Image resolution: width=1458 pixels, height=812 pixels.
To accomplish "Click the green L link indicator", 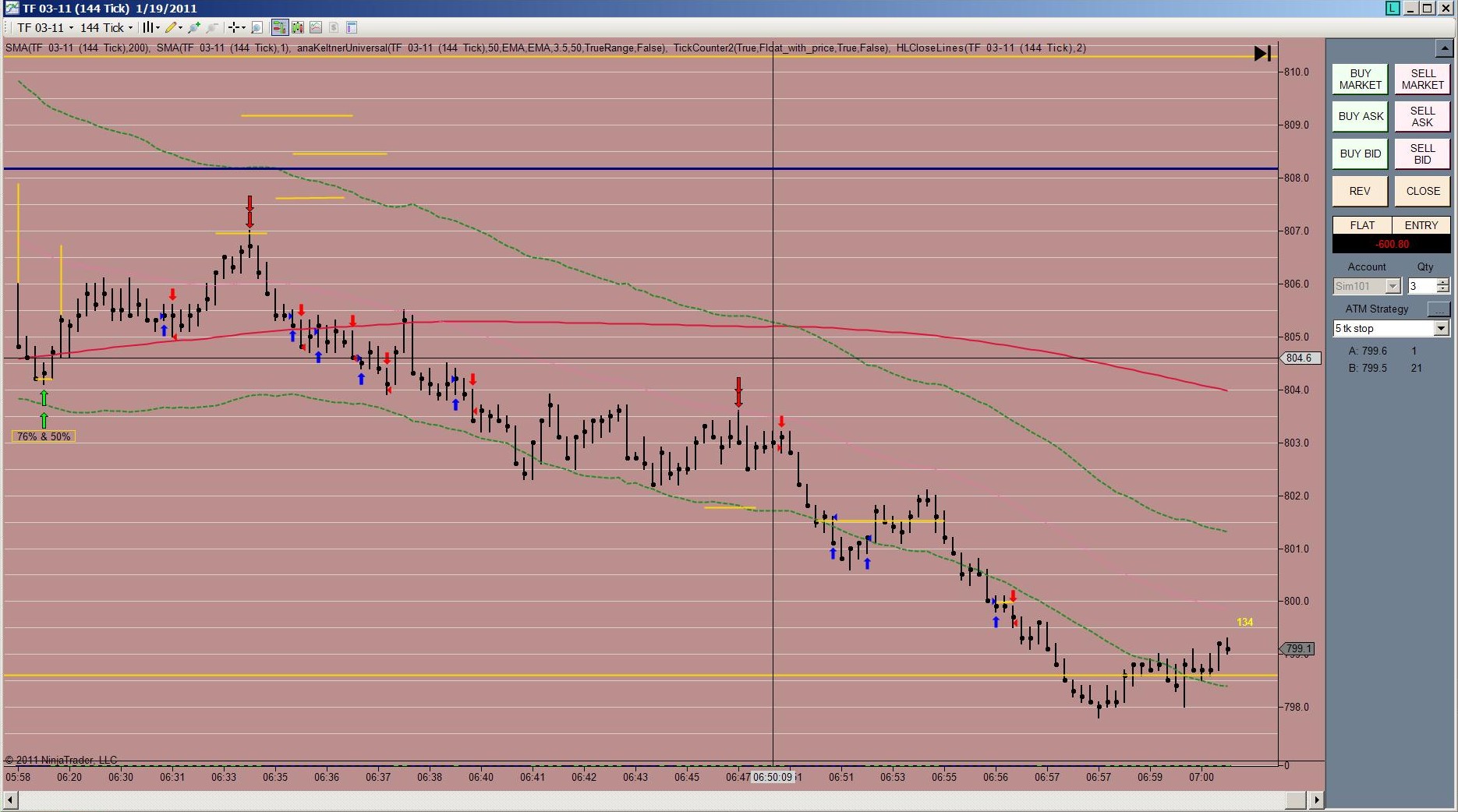I will 1393,8.
